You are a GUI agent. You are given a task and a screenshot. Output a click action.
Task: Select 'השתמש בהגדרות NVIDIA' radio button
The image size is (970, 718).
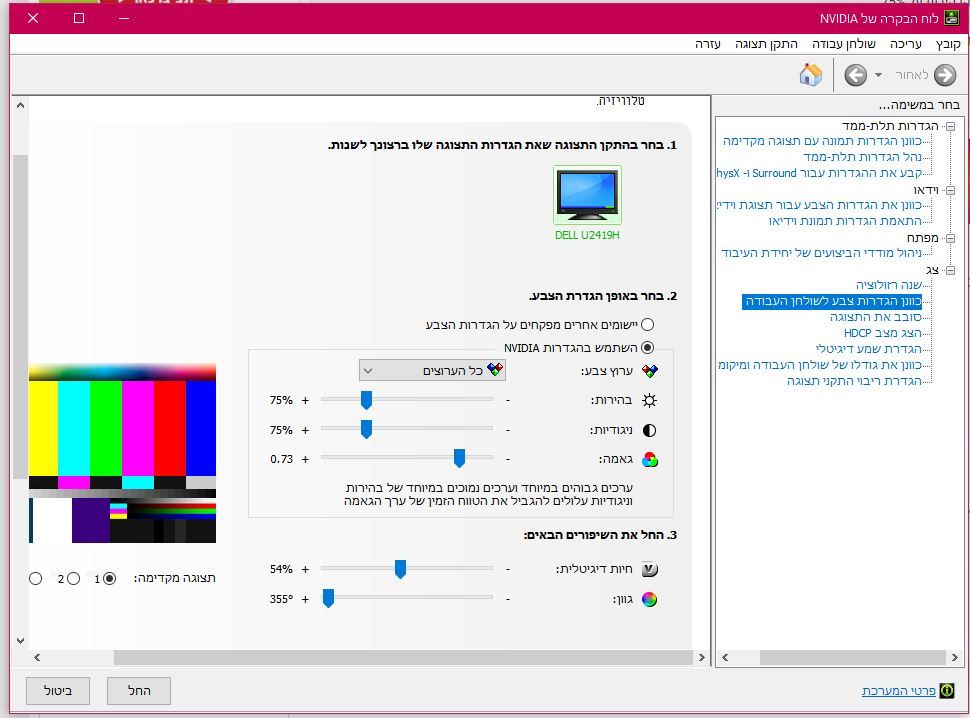[x=647, y=348]
